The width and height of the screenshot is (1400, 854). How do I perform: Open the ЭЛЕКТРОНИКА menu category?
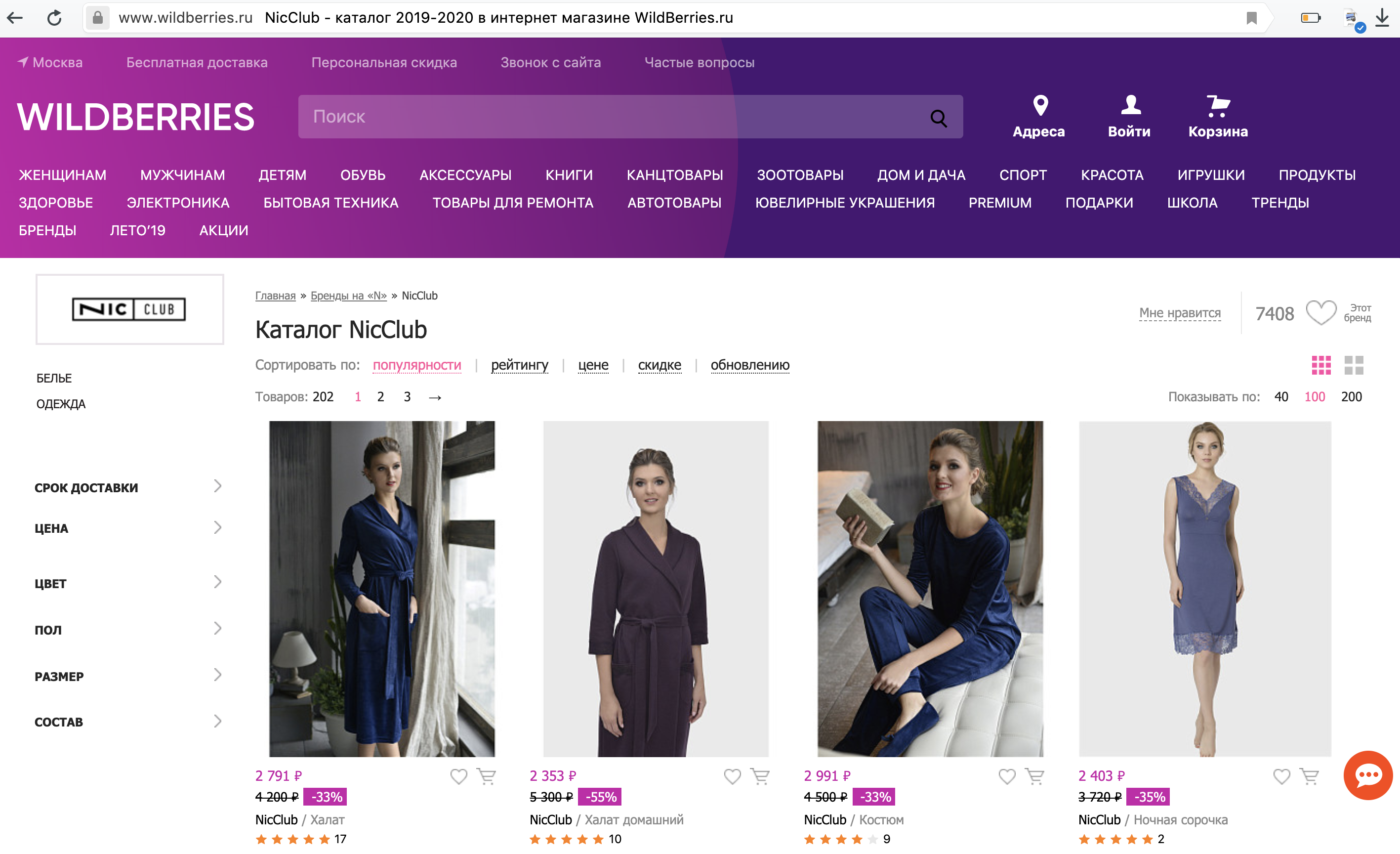point(178,203)
